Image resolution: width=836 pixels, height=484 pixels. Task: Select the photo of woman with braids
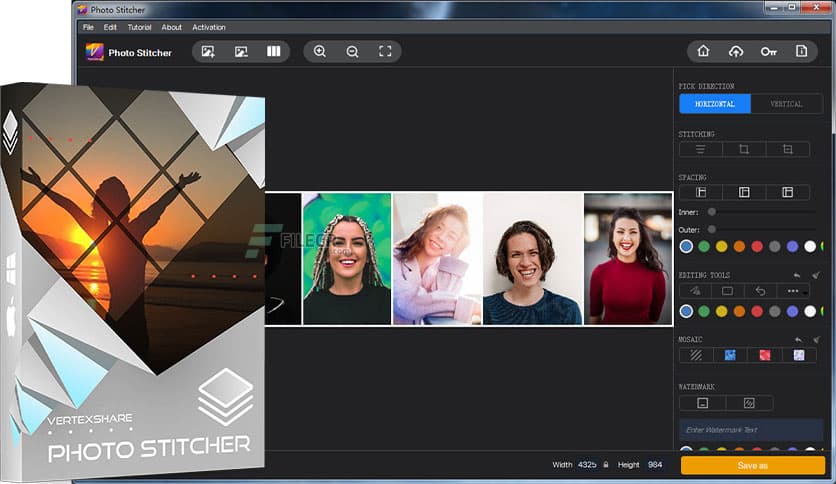coord(347,259)
